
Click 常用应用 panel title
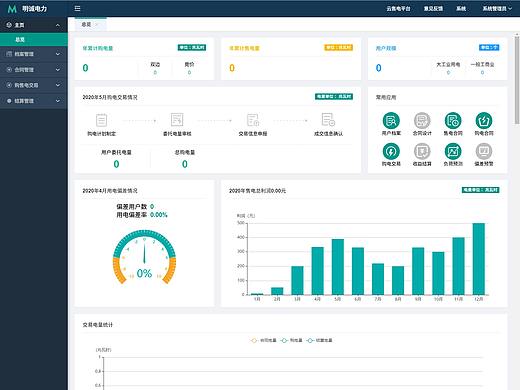386,97
